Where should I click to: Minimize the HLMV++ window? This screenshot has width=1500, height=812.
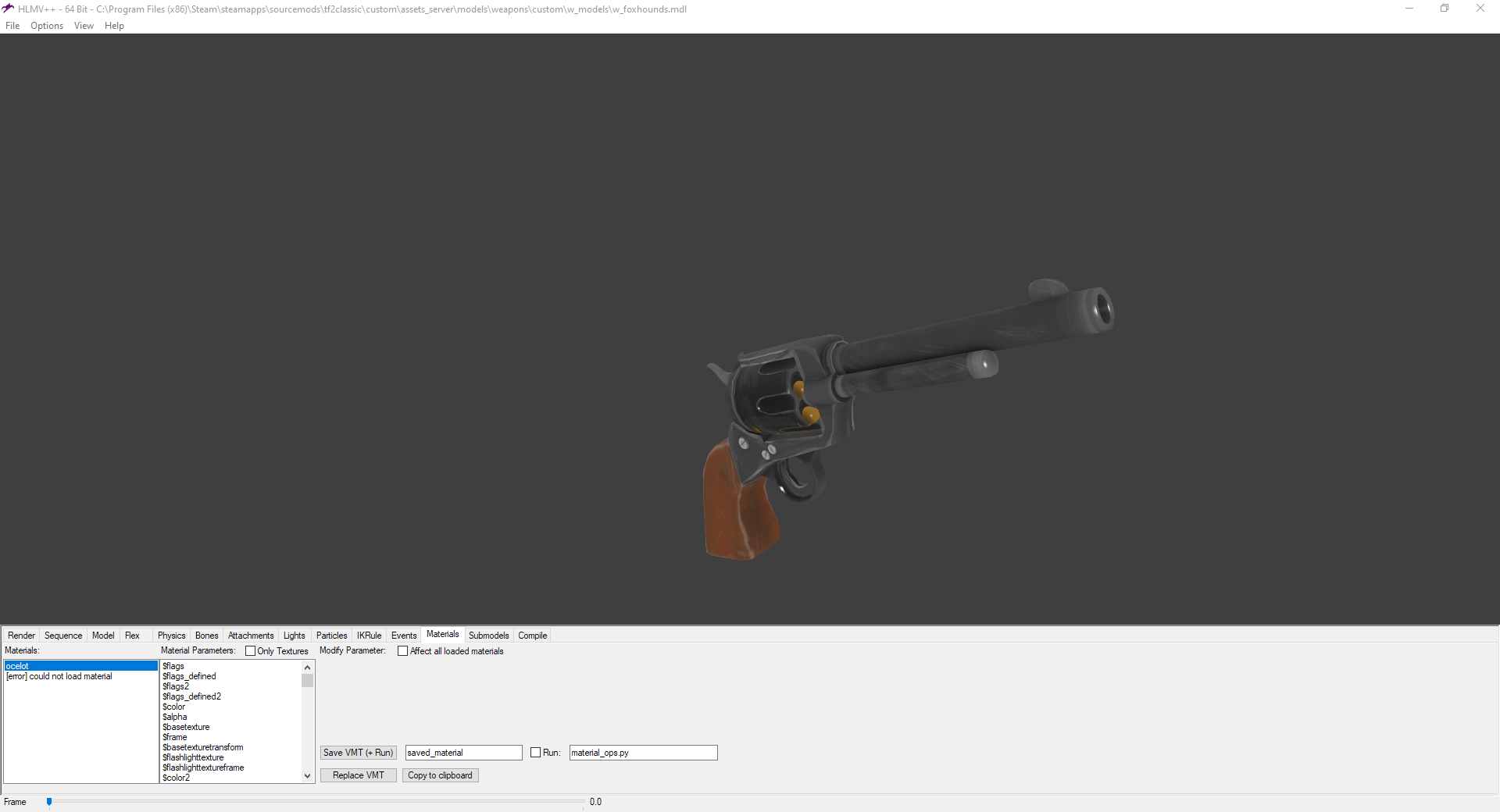[x=1409, y=9]
